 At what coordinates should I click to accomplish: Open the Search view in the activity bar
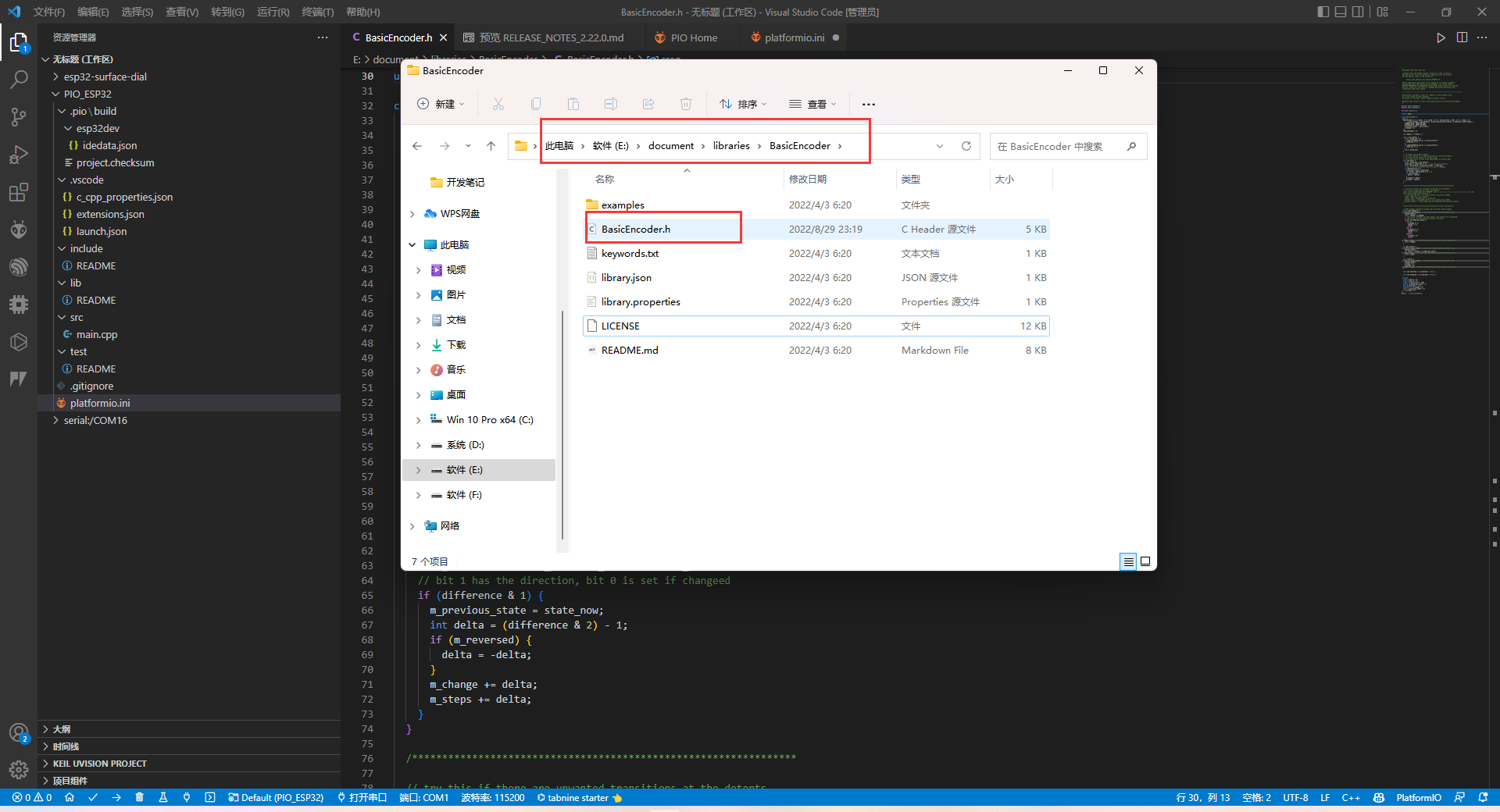pos(19,79)
